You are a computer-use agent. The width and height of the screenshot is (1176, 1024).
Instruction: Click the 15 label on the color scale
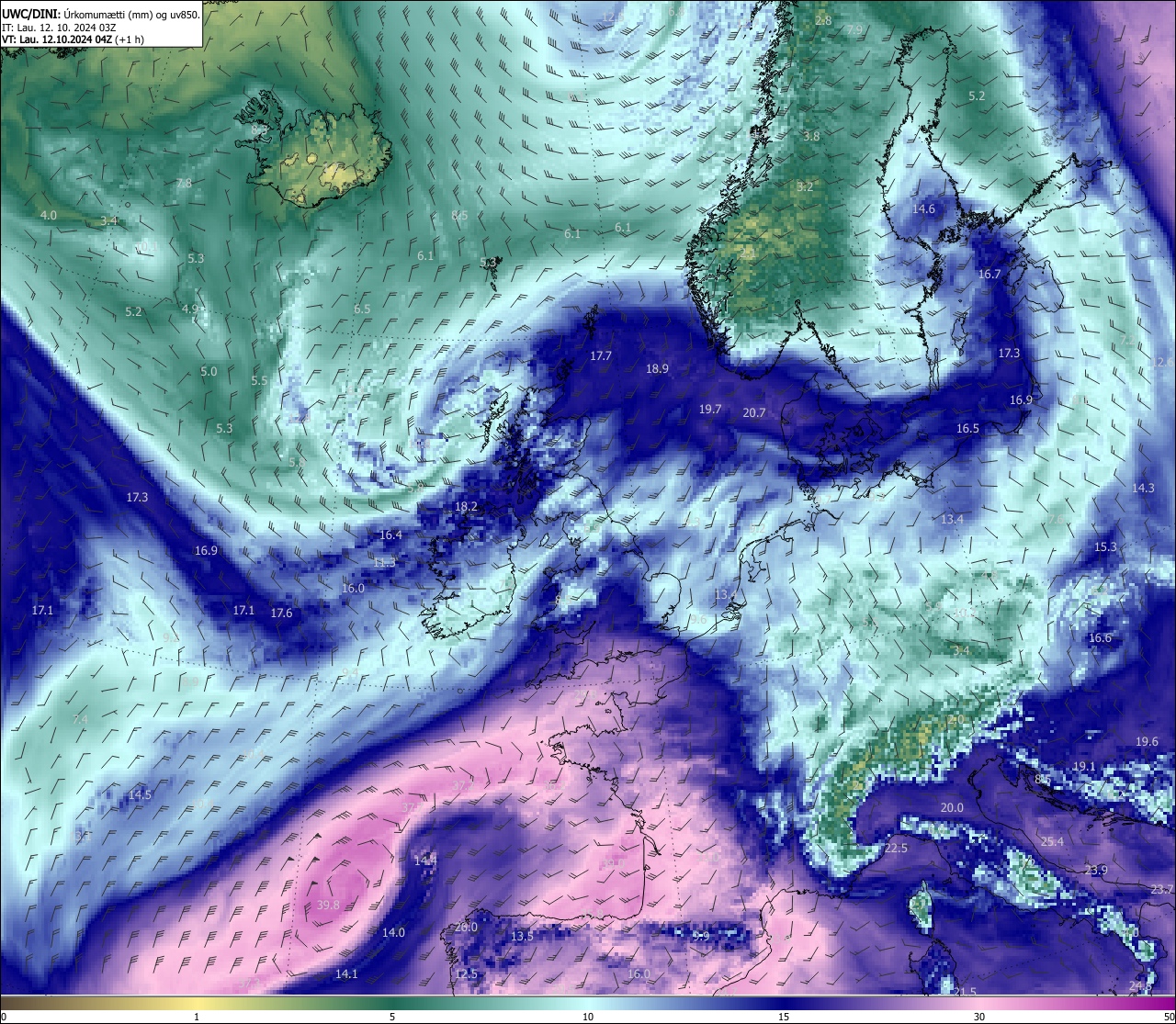(784, 1017)
